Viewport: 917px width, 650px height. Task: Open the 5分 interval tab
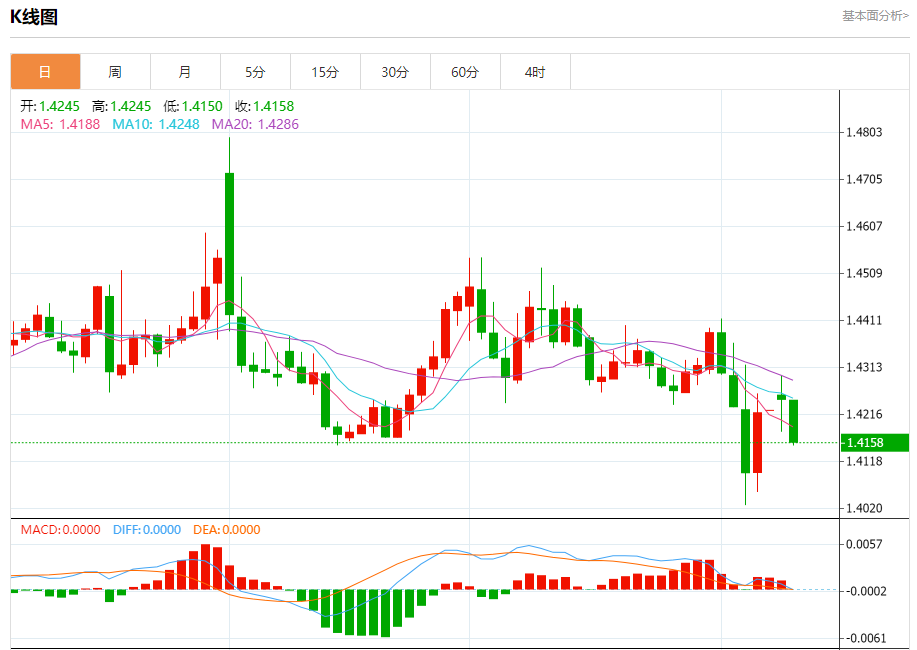(256, 72)
